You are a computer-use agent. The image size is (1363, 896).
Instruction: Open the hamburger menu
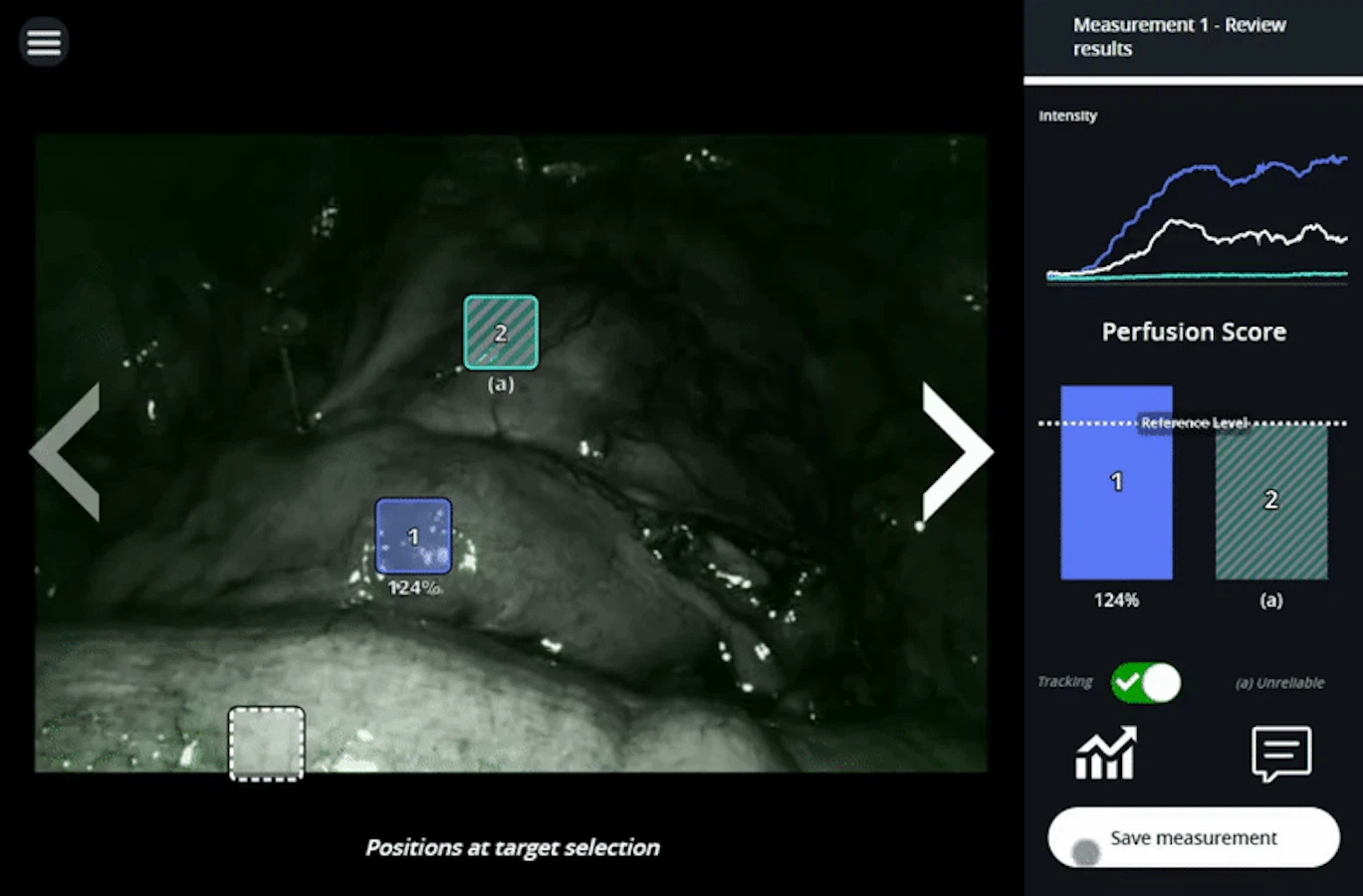(x=44, y=43)
